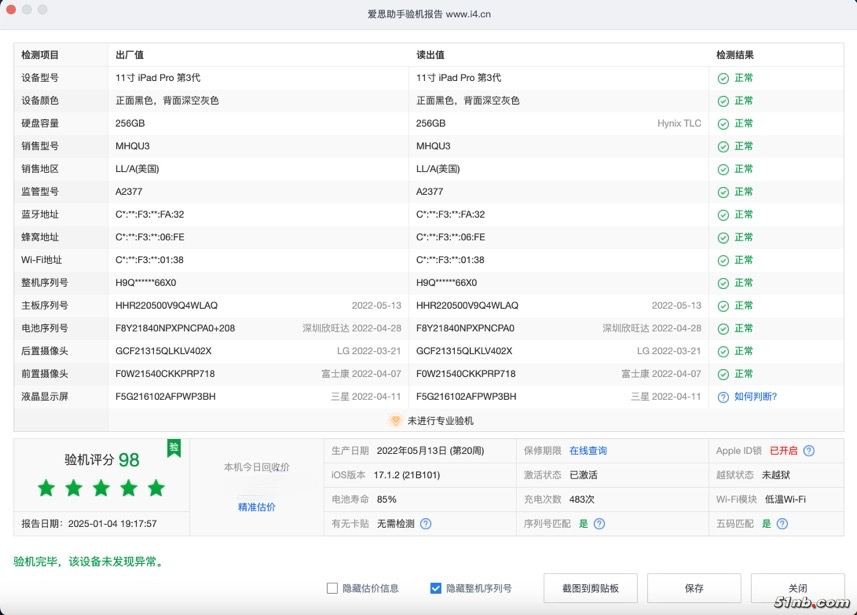Click the green check icon in the 设备型号 row
The width and height of the screenshot is (857, 615).
pyautogui.click(x=723, y=78)
